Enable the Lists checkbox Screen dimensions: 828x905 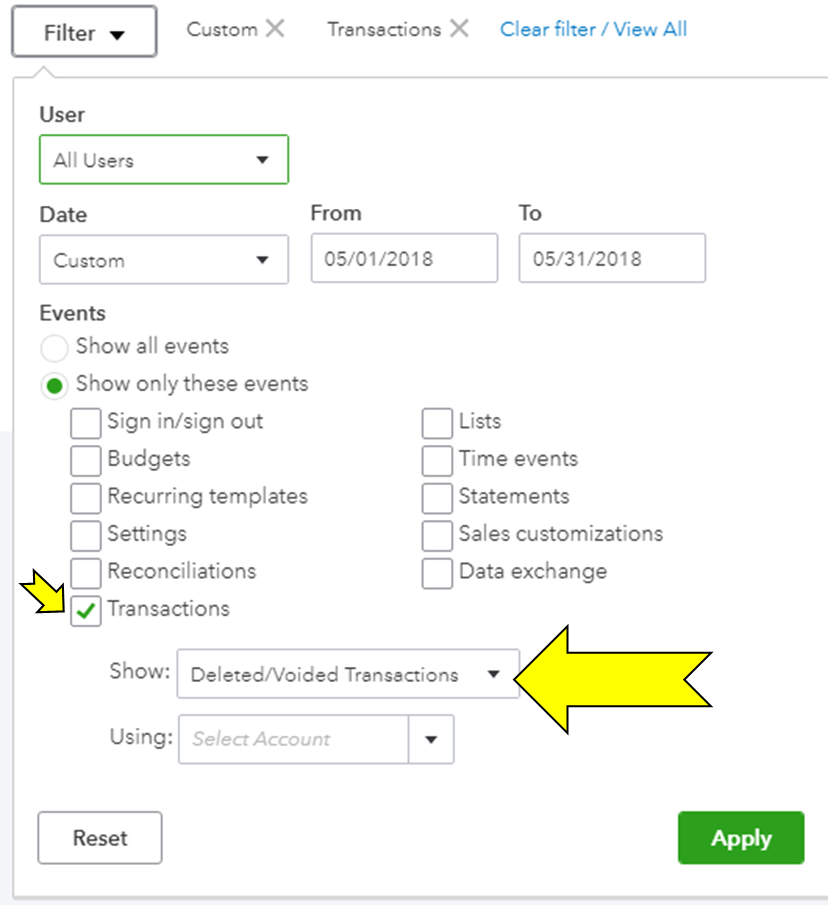coord(437,424)
